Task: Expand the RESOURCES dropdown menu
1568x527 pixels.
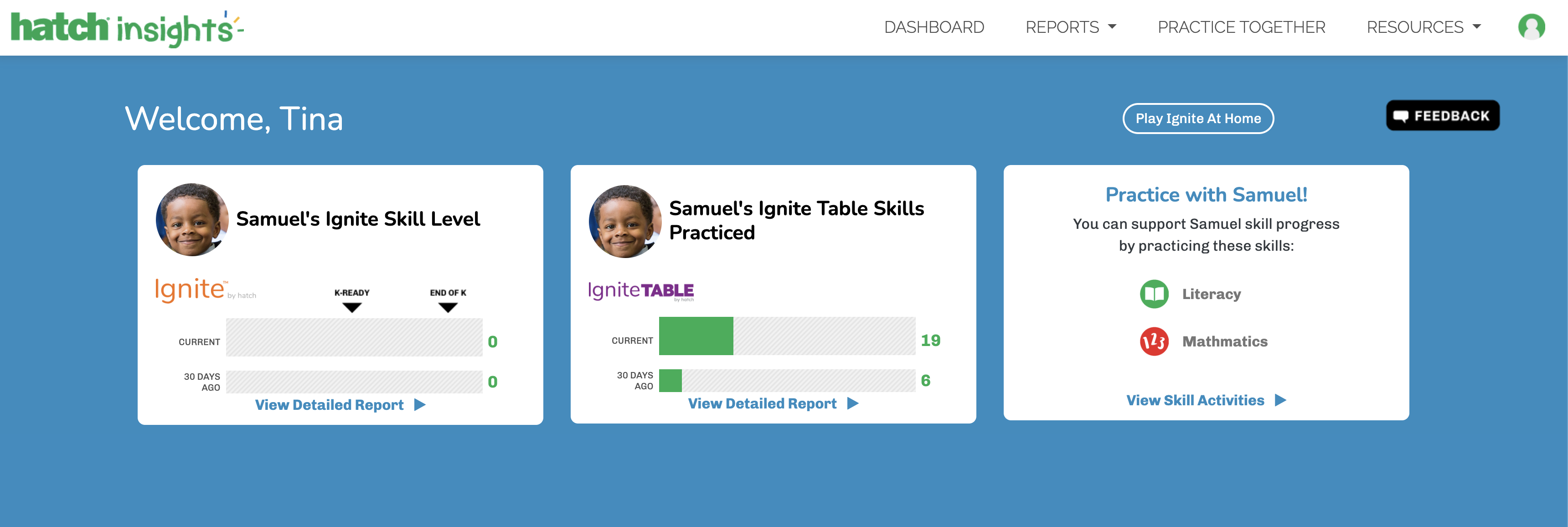Action: pos(1424,27)
